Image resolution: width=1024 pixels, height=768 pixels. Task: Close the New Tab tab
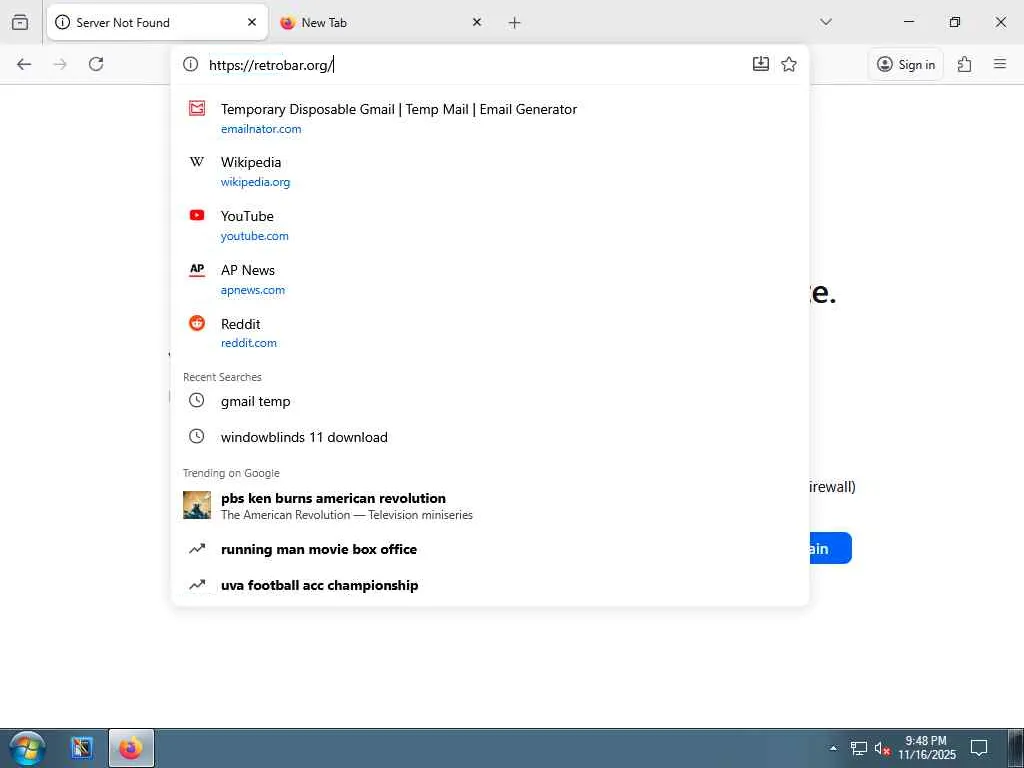click(x=477, y=22)
